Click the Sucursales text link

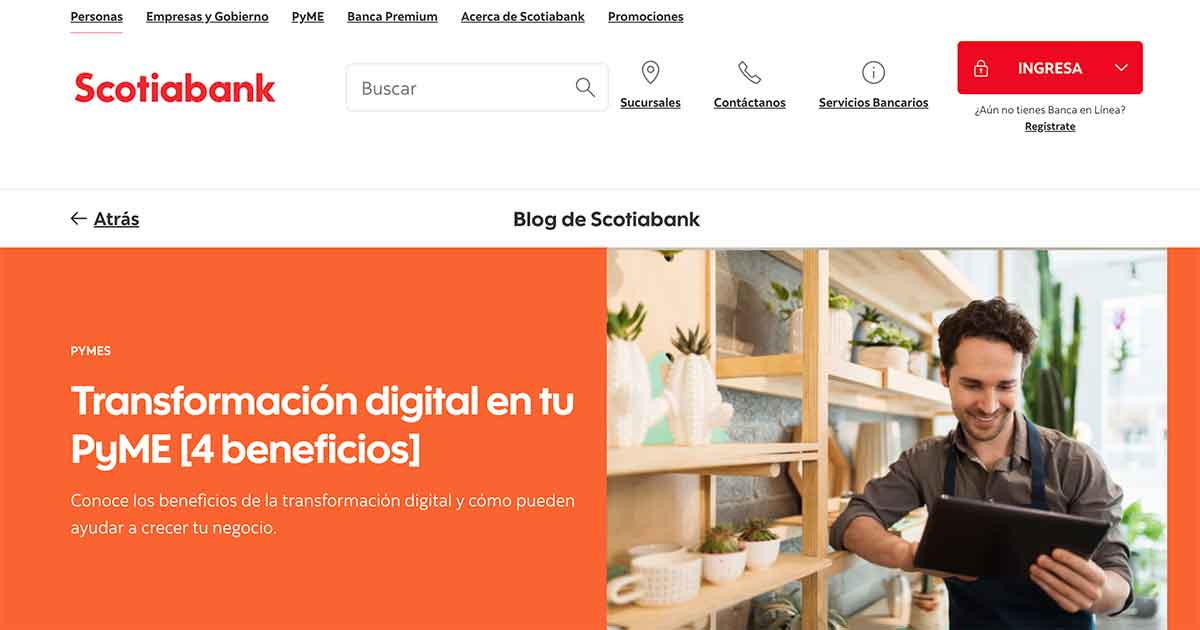[x=650, y=103]
